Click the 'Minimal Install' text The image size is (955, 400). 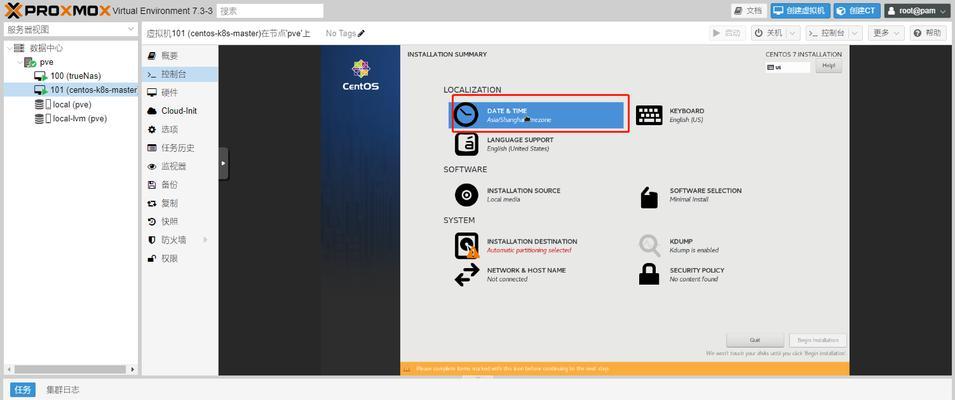coord(689,199)
